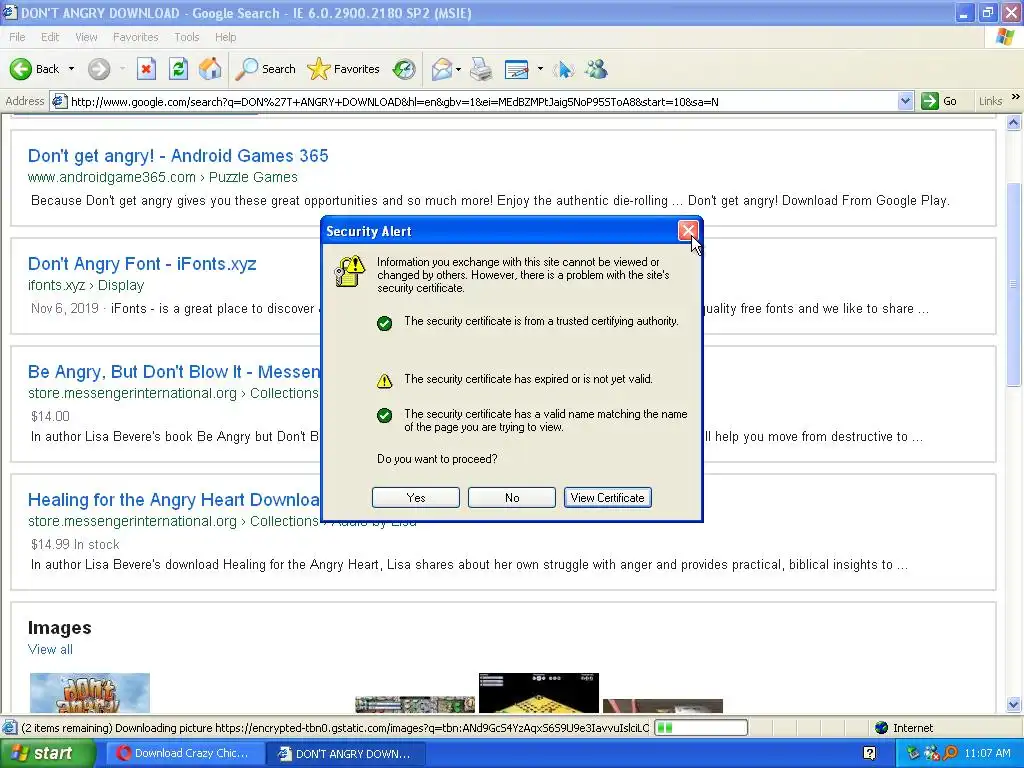Click the magnifier icon in system tray
Viewport: 1024px width, 768px height.
(950, 753)
